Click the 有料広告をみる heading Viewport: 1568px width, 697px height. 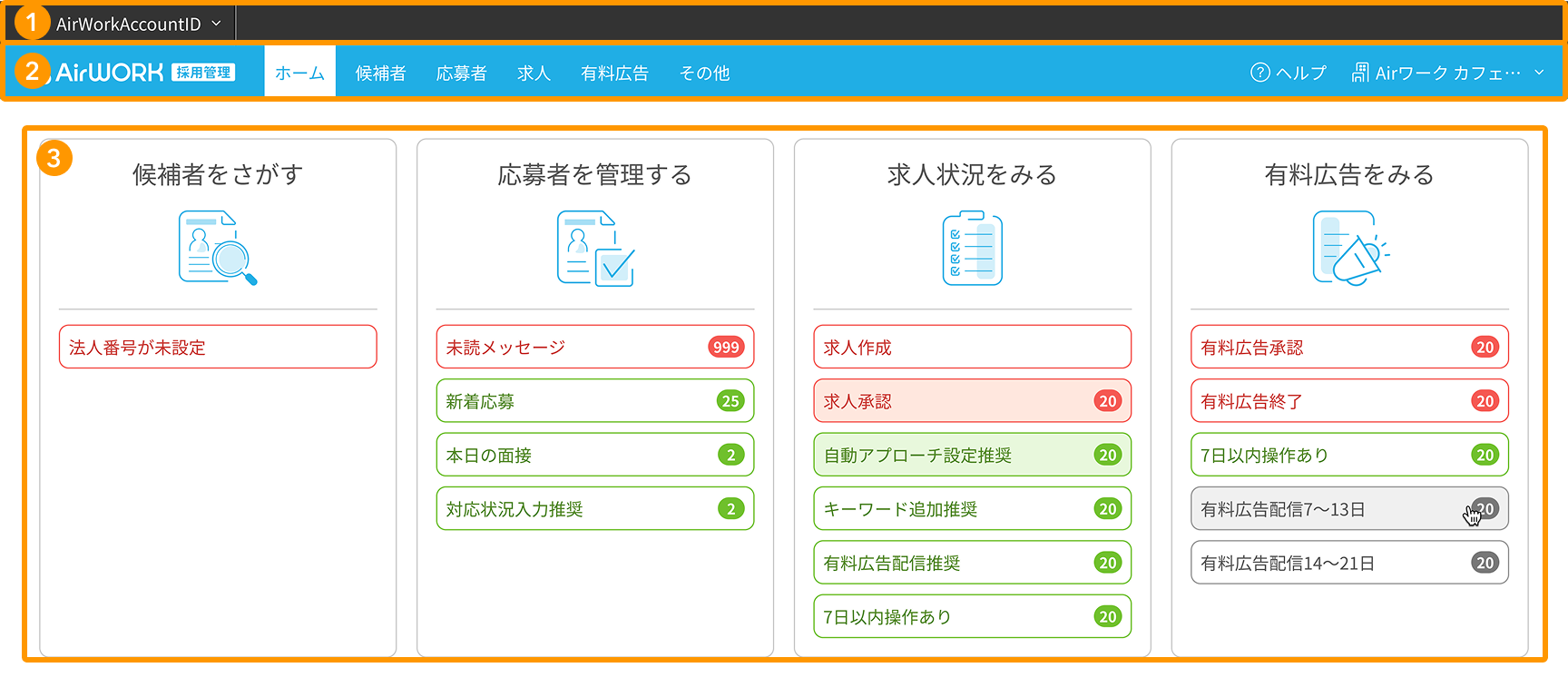(x=1350, y=174)
